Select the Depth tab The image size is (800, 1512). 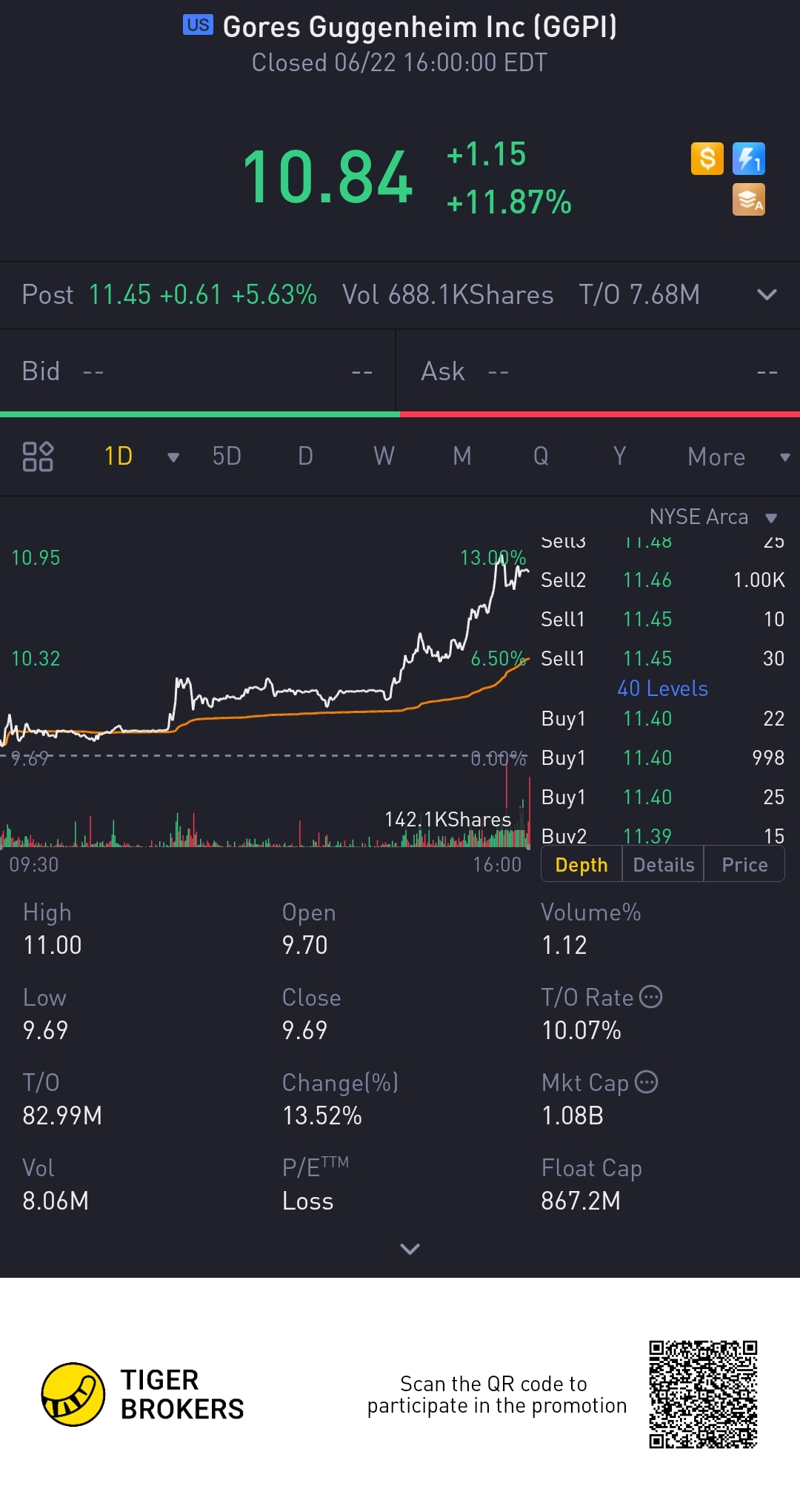[x=581, y=865]
